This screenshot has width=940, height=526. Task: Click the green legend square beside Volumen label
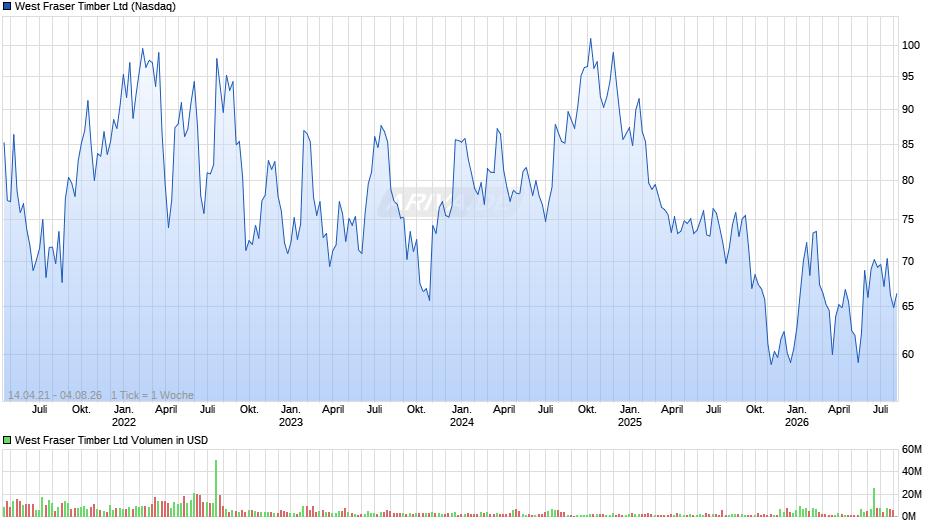tap(7, 440)
